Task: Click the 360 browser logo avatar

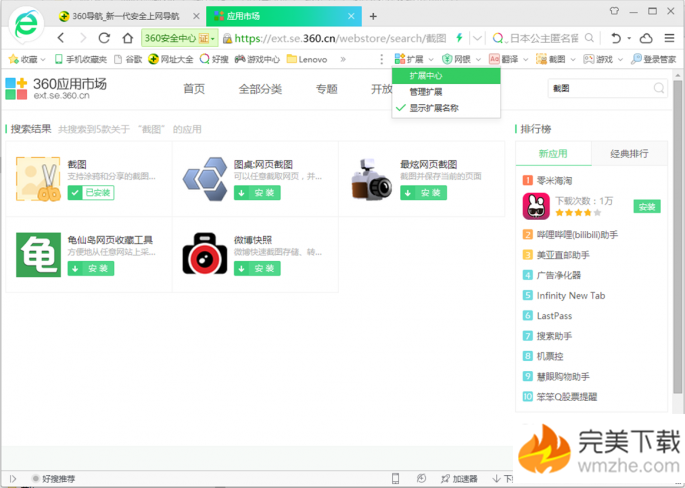Action: click(x=26, y=25)
